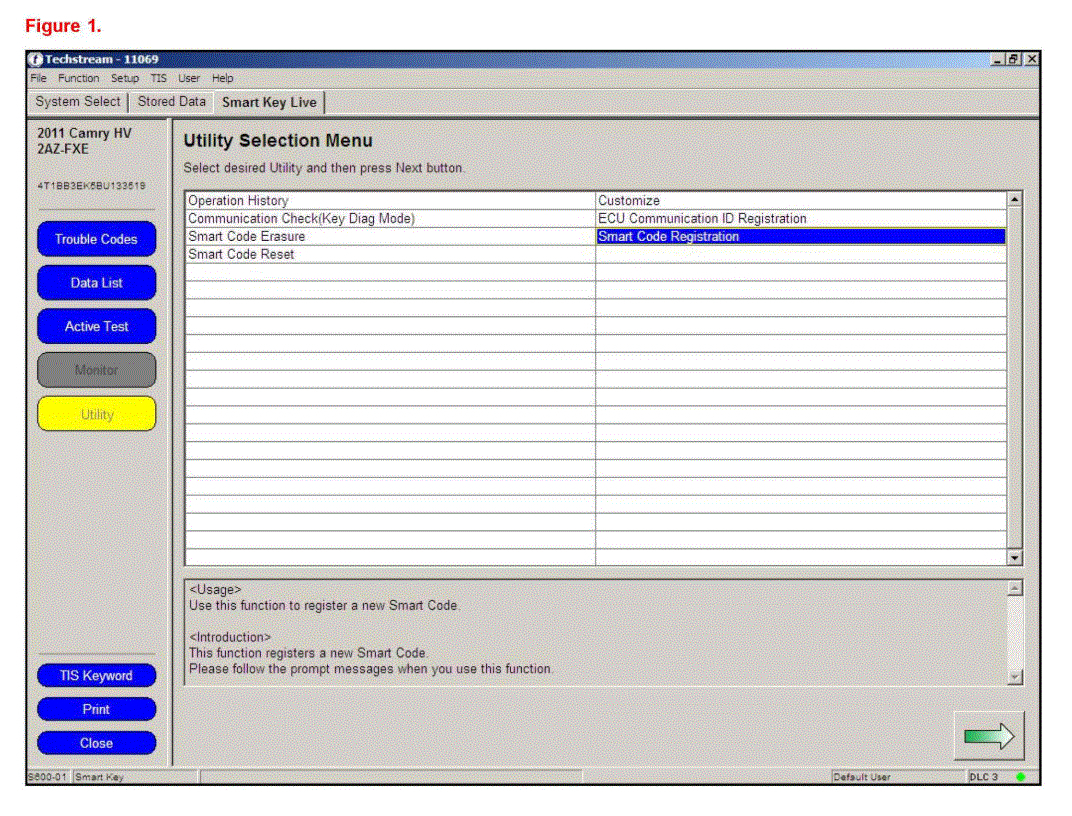Image resolution: width=1072 pixels, height=816 pixels.
Task: Choose ECU Communication ID Registration
Action: coord(702,219)
